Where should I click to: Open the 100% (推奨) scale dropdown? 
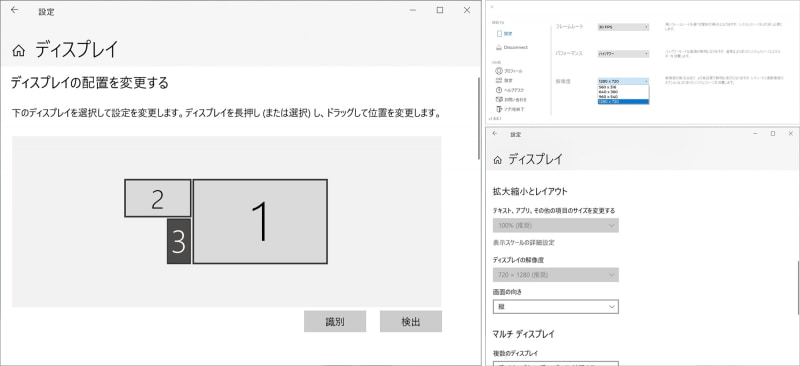pos(556,225)
